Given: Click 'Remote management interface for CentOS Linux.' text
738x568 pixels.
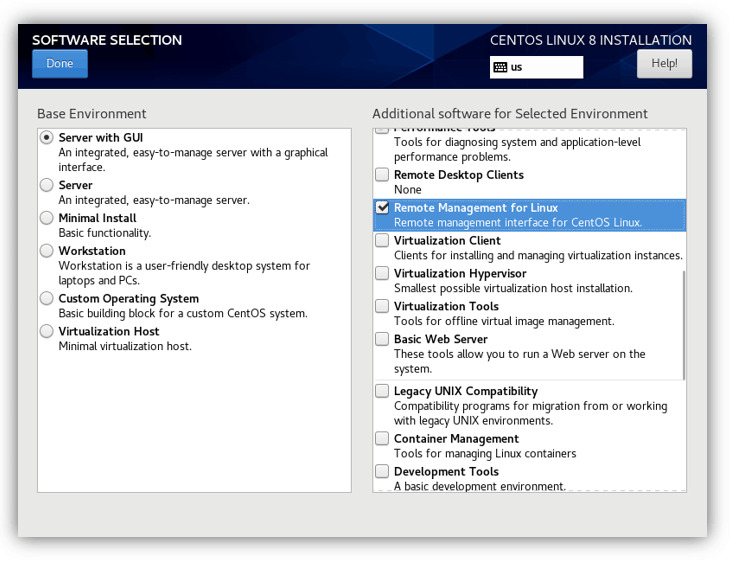Looking at the screenshot, I should click(x=518, y=223).
